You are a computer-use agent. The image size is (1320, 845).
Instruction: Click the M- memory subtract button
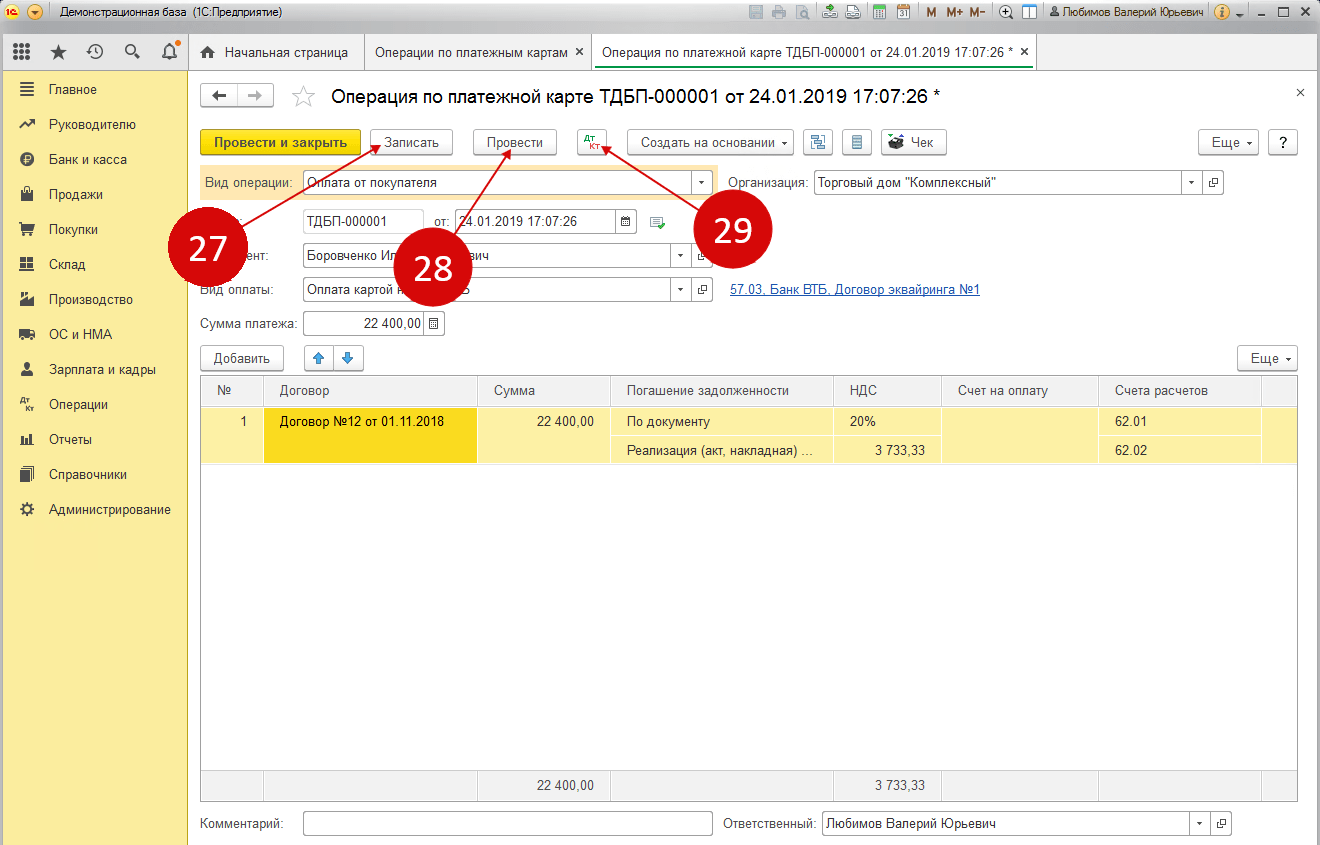pos(977,12)
